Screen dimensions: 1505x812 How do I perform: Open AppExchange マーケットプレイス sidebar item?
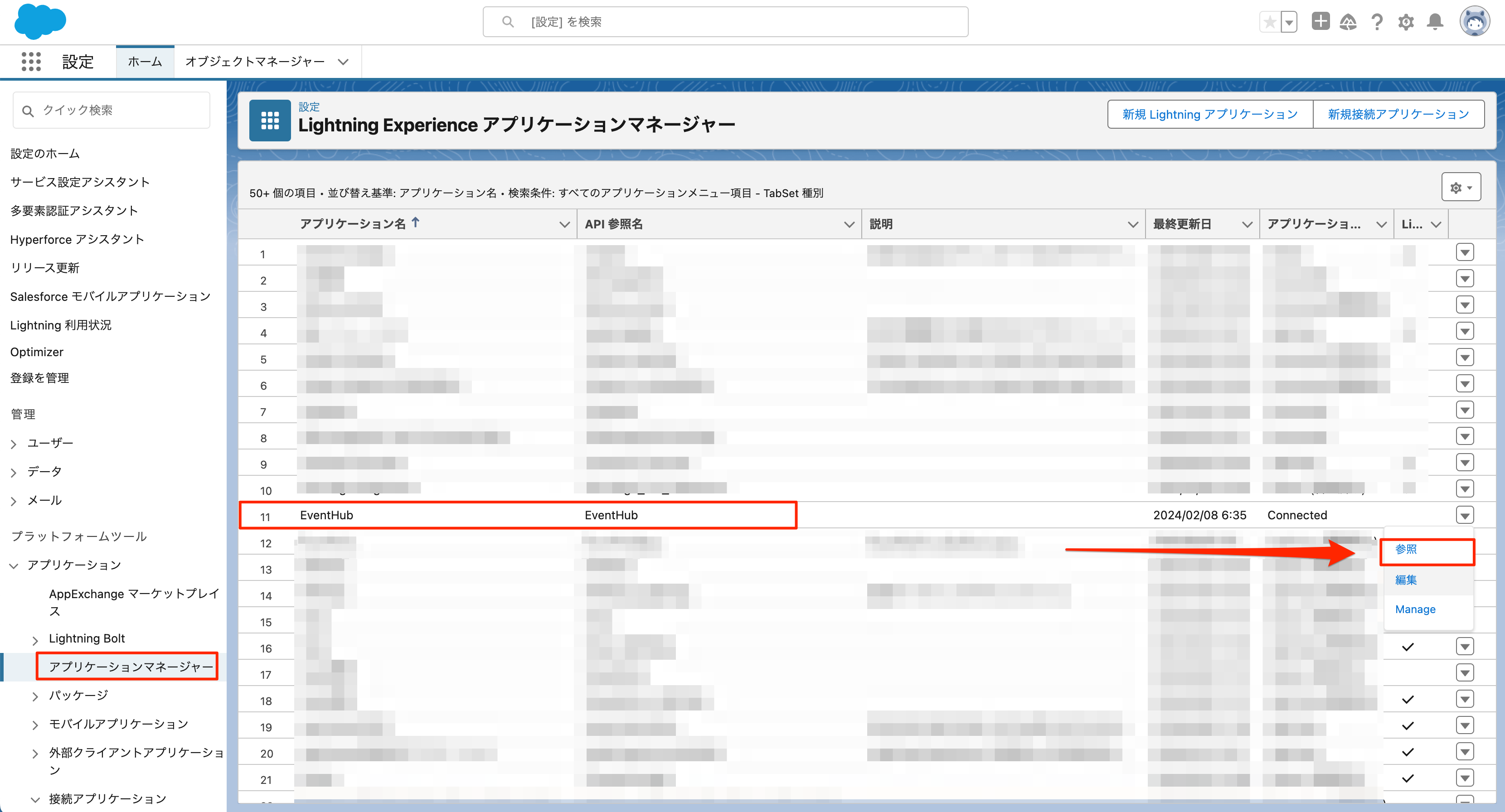[x=134, y=602]
